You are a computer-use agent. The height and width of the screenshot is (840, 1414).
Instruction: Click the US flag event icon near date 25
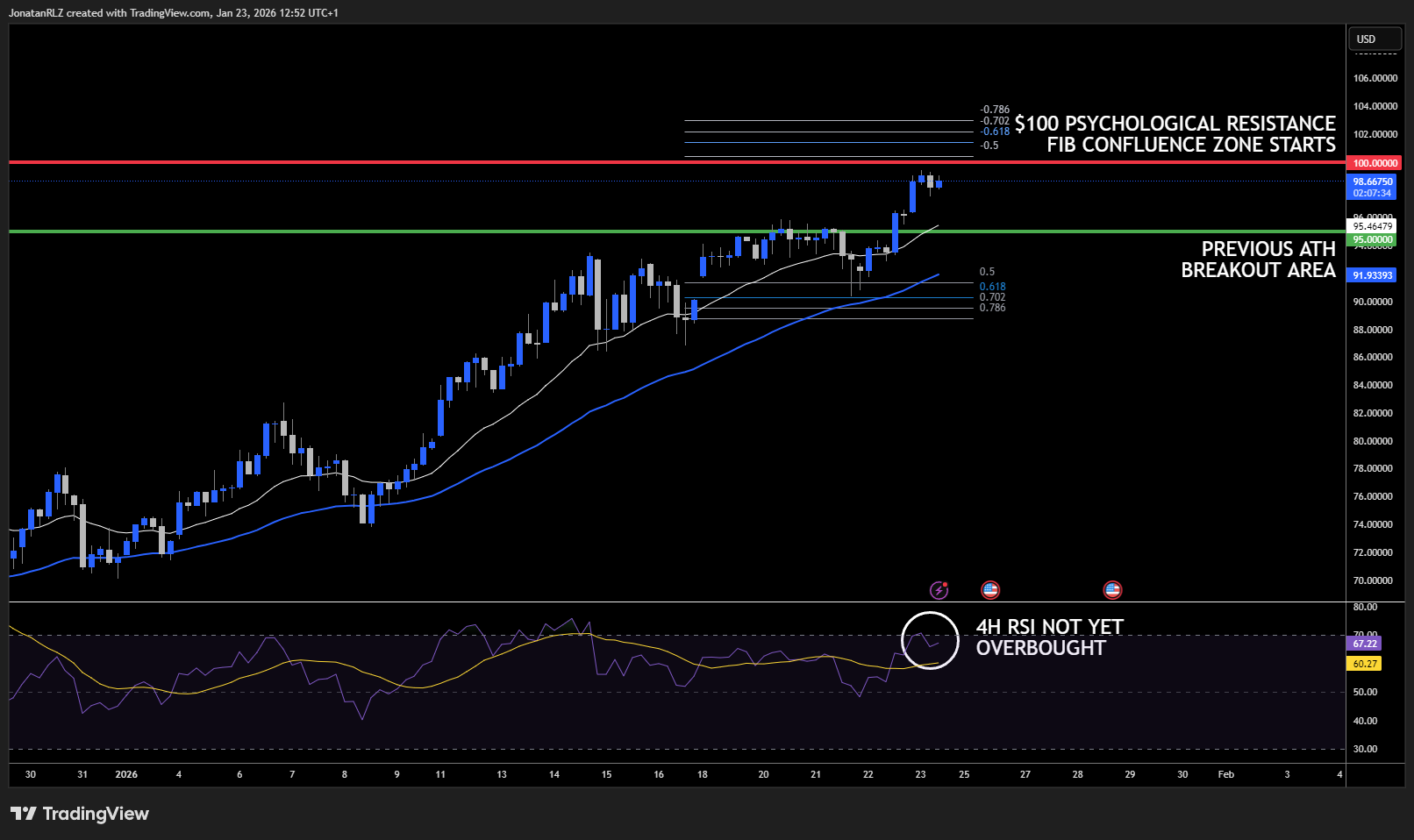(990, 590)
